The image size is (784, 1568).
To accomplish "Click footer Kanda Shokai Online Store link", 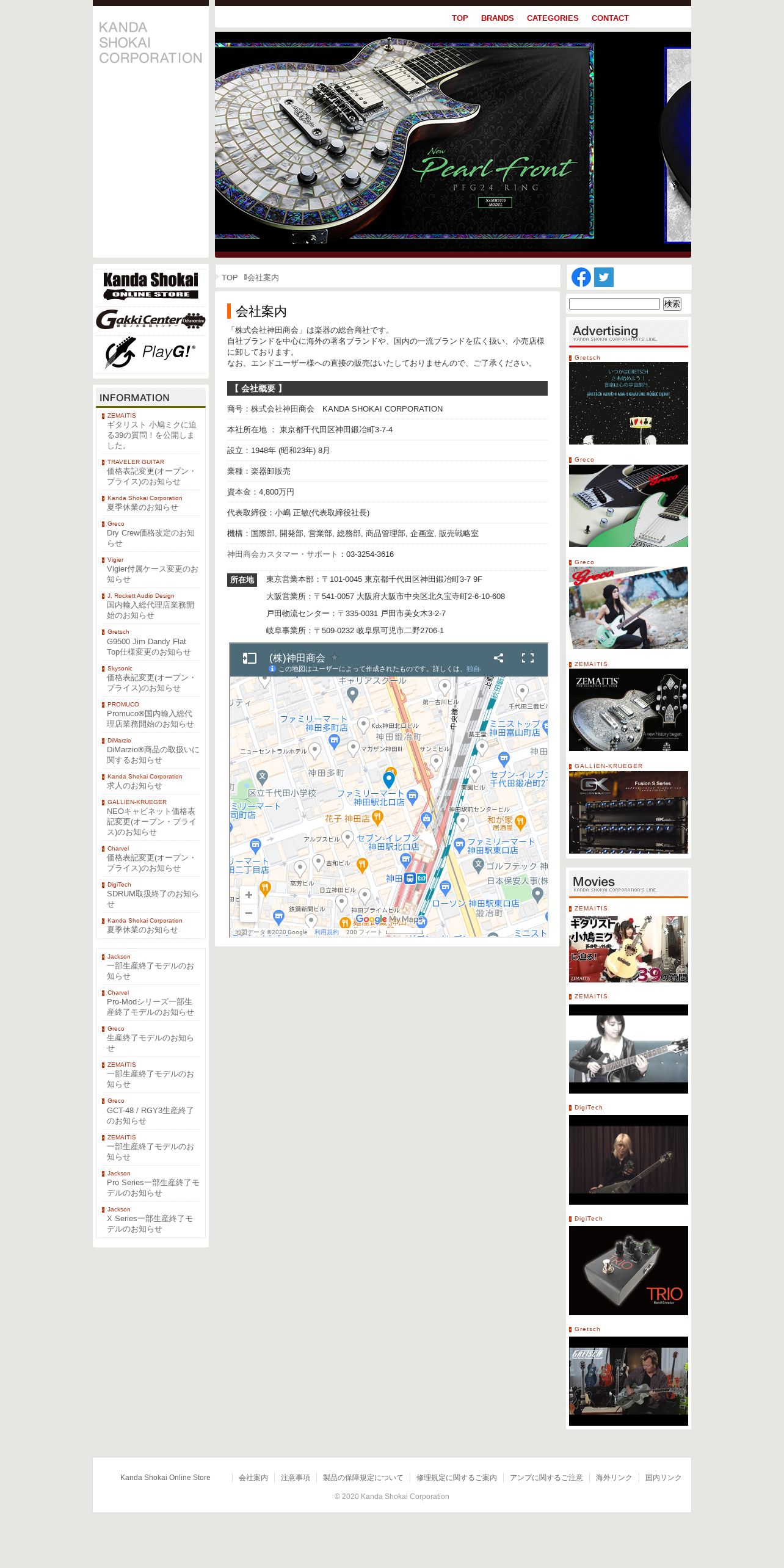I will 165,1478.
